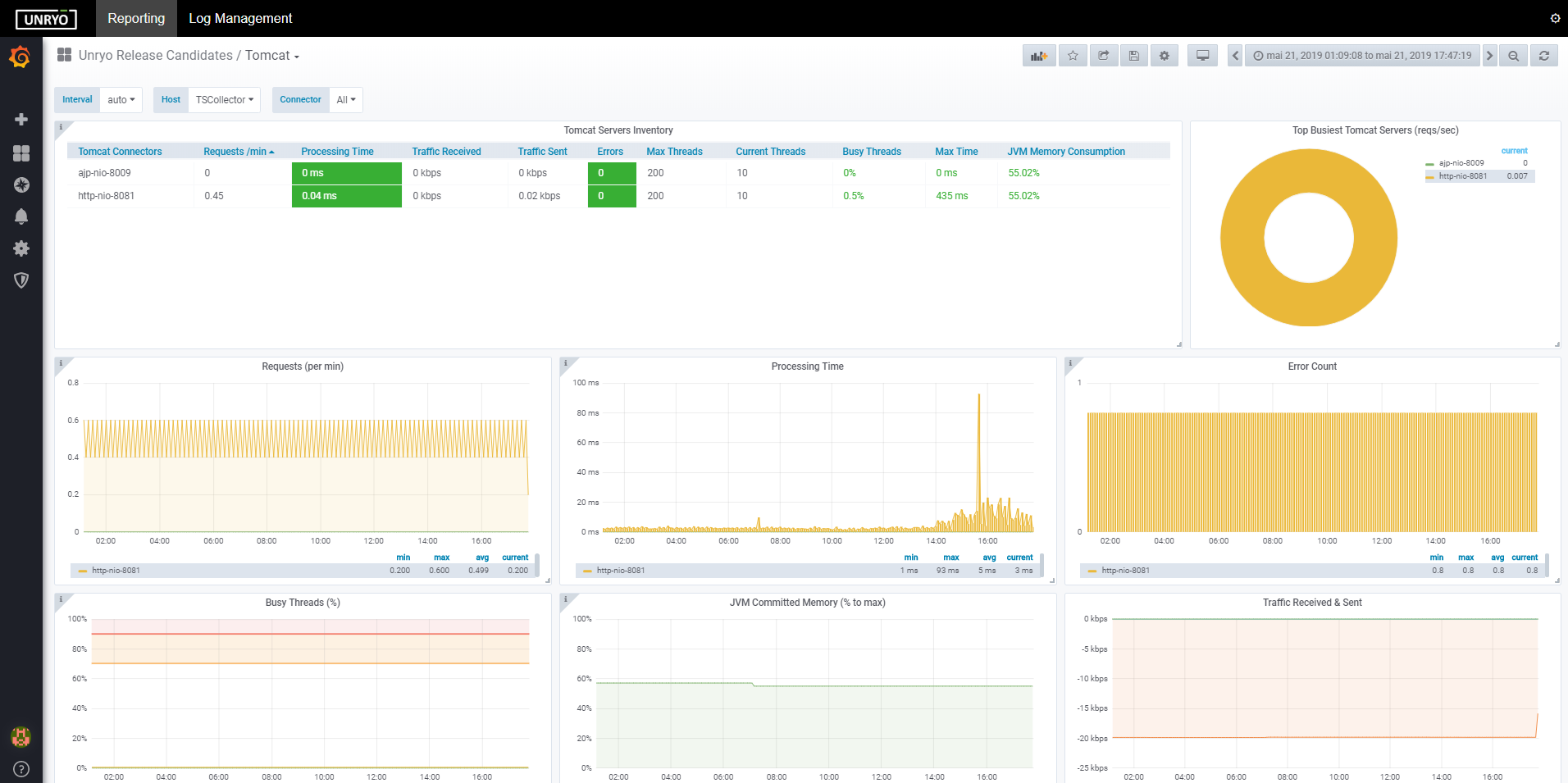
Task: Save the dashboard with disk icon
Action: (x=1134, y=56)
